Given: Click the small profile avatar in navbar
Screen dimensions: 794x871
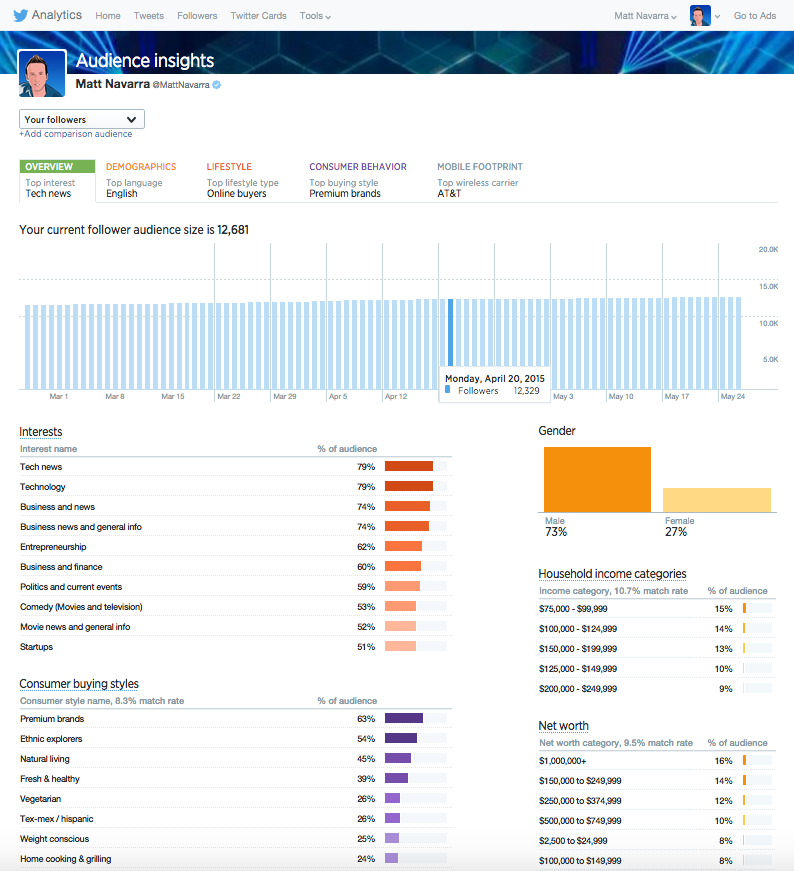Looking at the screenshot, I should (x=700, y=16).
